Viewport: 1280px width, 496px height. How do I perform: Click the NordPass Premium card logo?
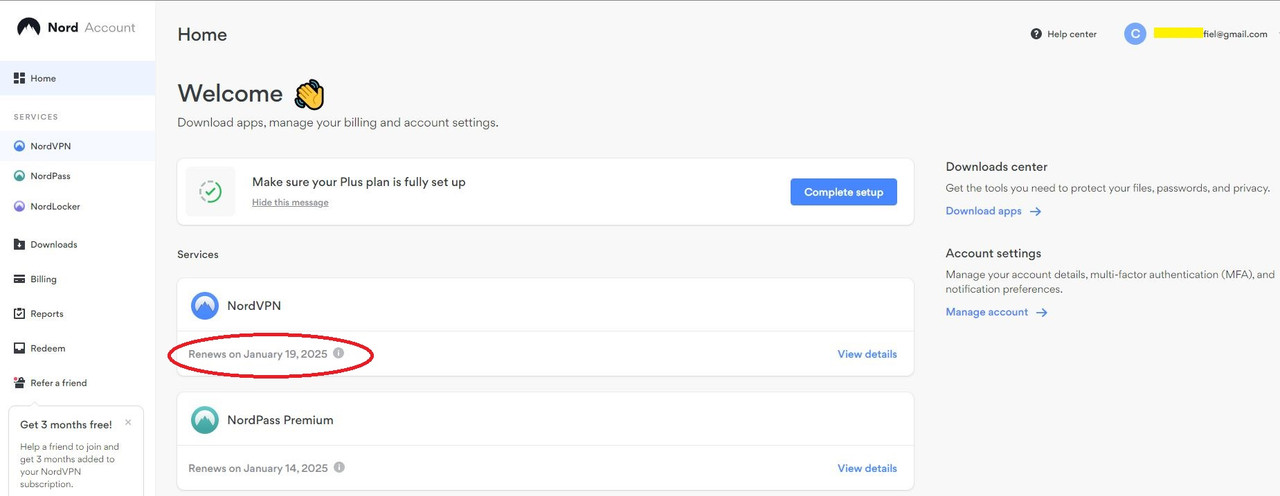pyautogui.click(x=205, y=420)
